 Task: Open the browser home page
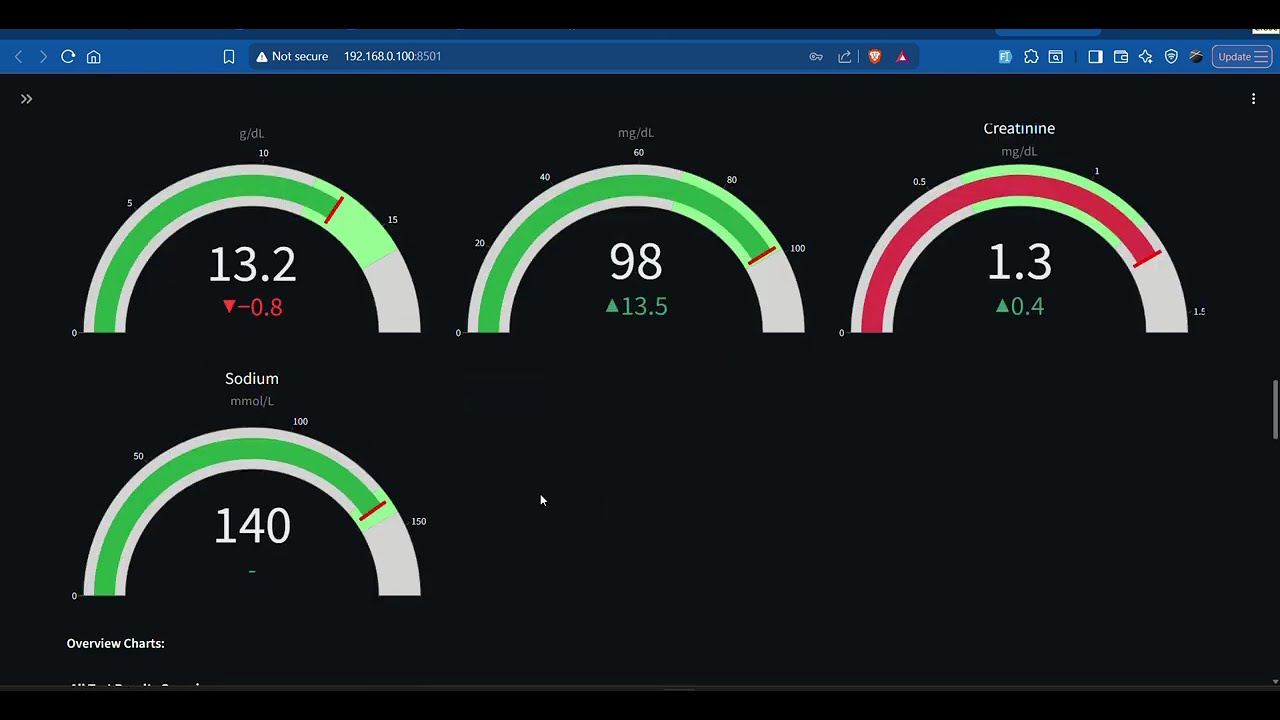tap(94, 57)
